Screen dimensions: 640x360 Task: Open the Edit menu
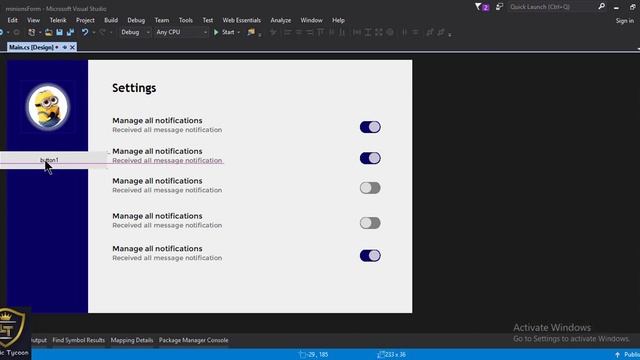pyautogui.click(x=12, y=20)
